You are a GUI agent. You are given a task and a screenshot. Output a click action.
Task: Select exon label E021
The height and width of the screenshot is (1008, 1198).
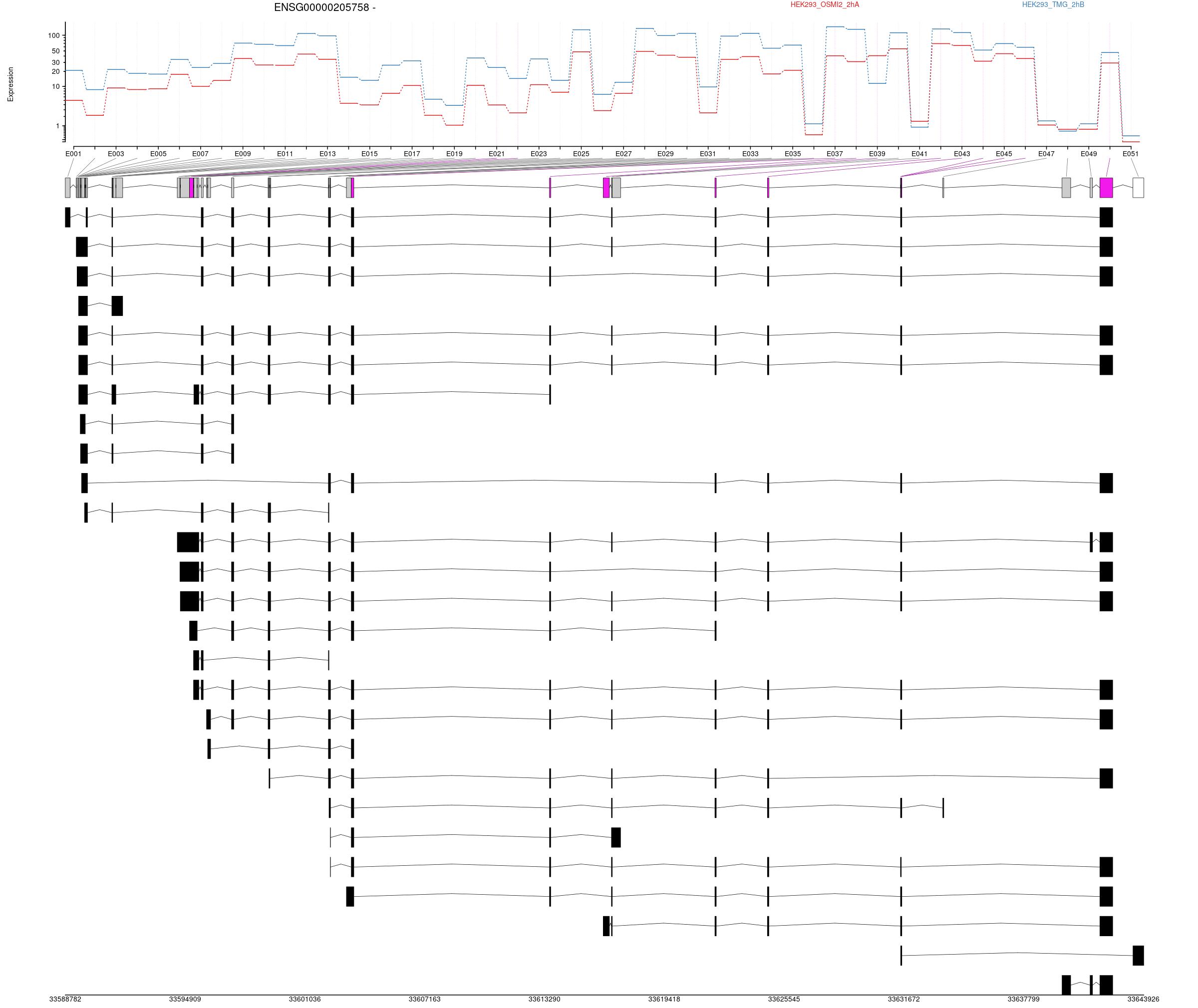[x=497, y=154]
